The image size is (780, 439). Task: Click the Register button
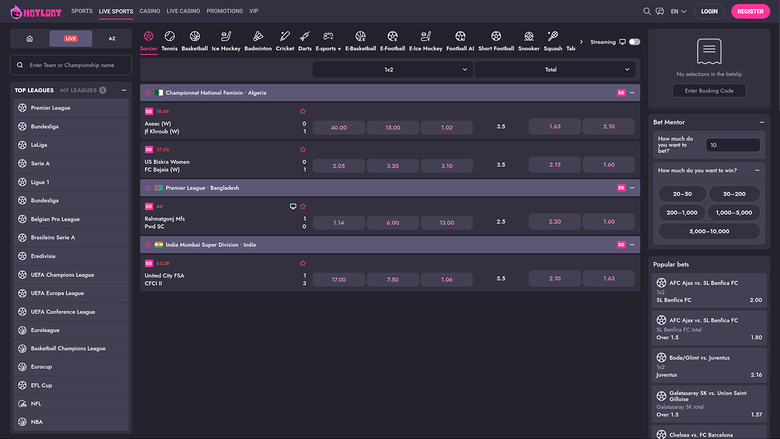748,11
